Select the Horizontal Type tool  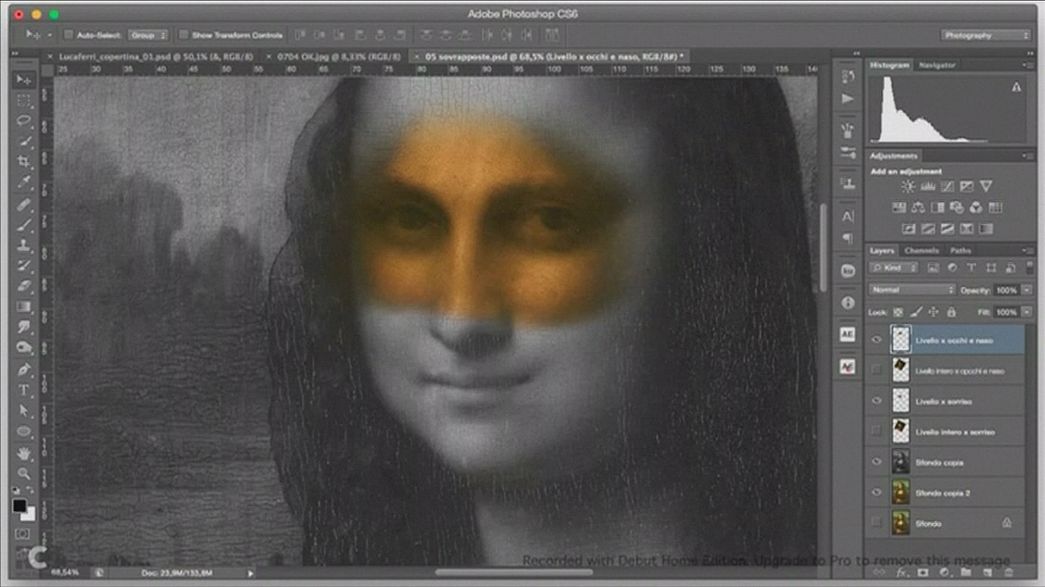click(24, 390)
